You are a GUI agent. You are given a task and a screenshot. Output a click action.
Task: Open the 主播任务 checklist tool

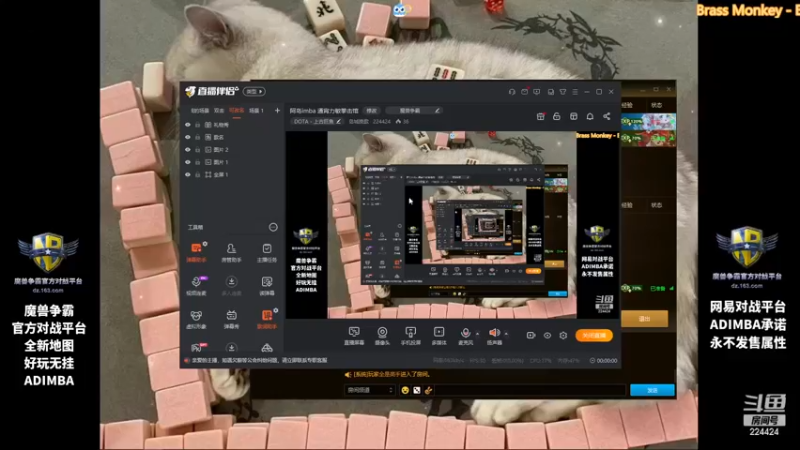coord(267,253)
